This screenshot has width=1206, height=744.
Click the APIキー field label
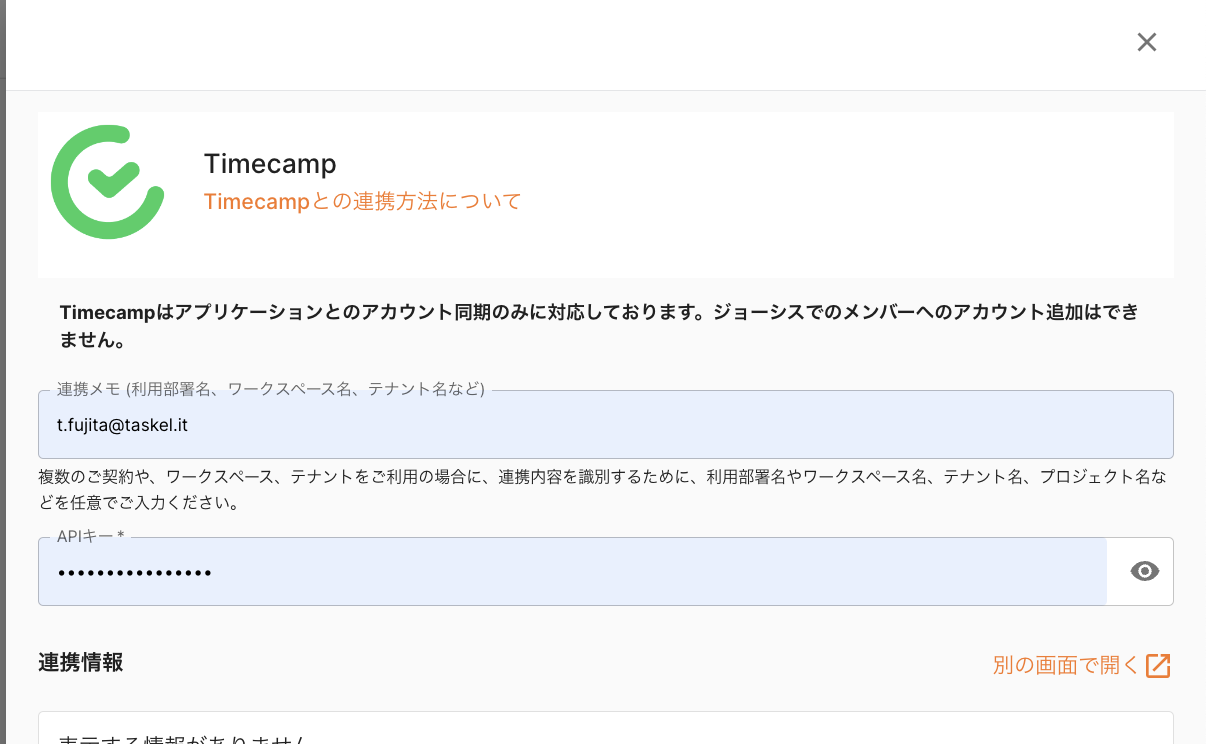90,537
